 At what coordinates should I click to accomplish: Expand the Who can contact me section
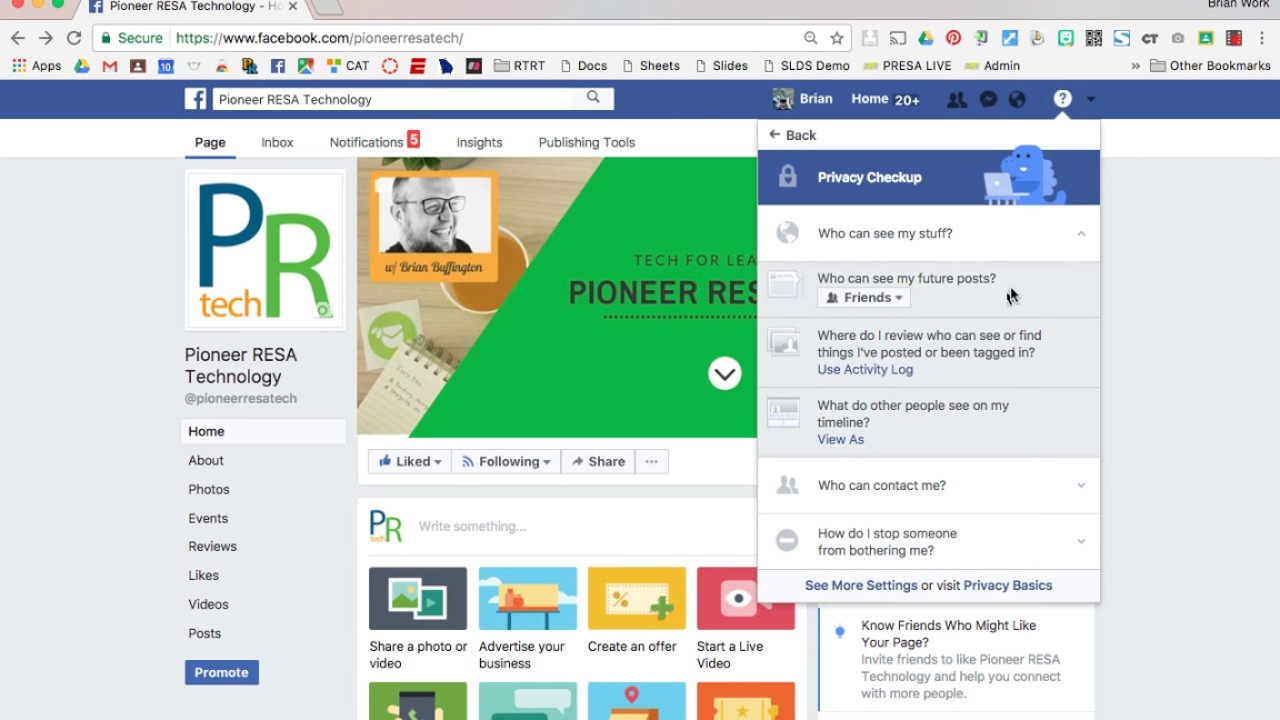[1081, 485]
